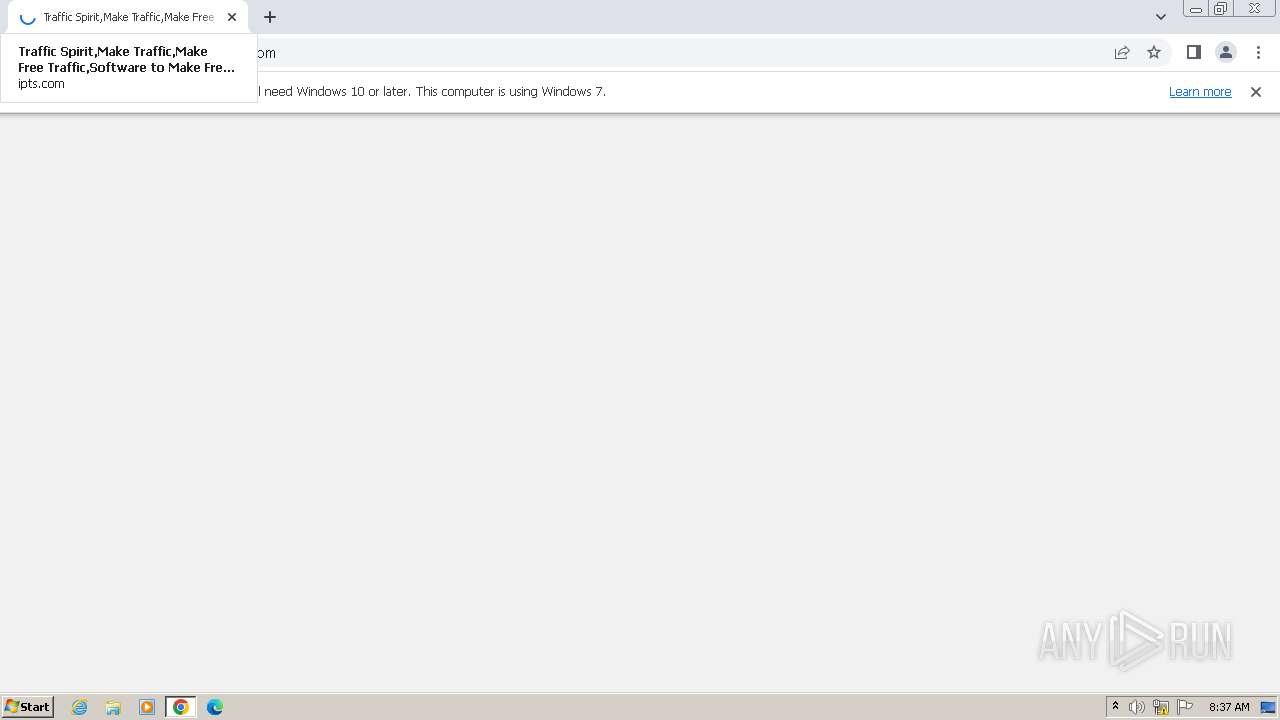Open the volume speaker tray icon
The image size is (1280, 720).
click(1137, 707)
